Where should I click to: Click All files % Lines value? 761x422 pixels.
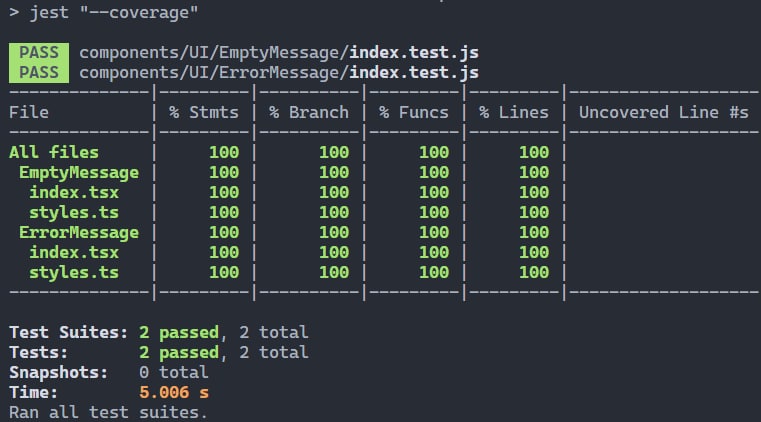(x=534, y=152)
